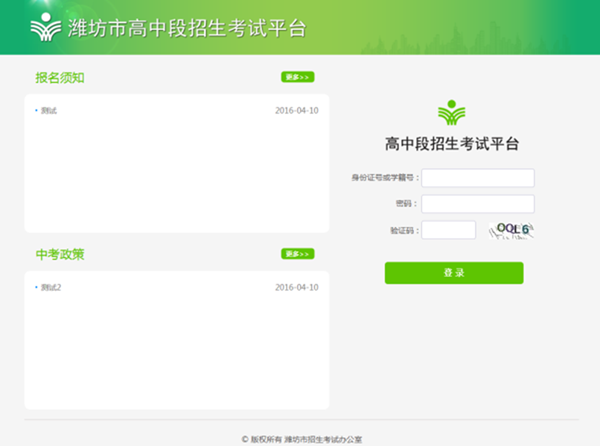Open the 测试2 article under 中考政策
This screenshot has width=600, height=446.
click(x=51, y=288)
